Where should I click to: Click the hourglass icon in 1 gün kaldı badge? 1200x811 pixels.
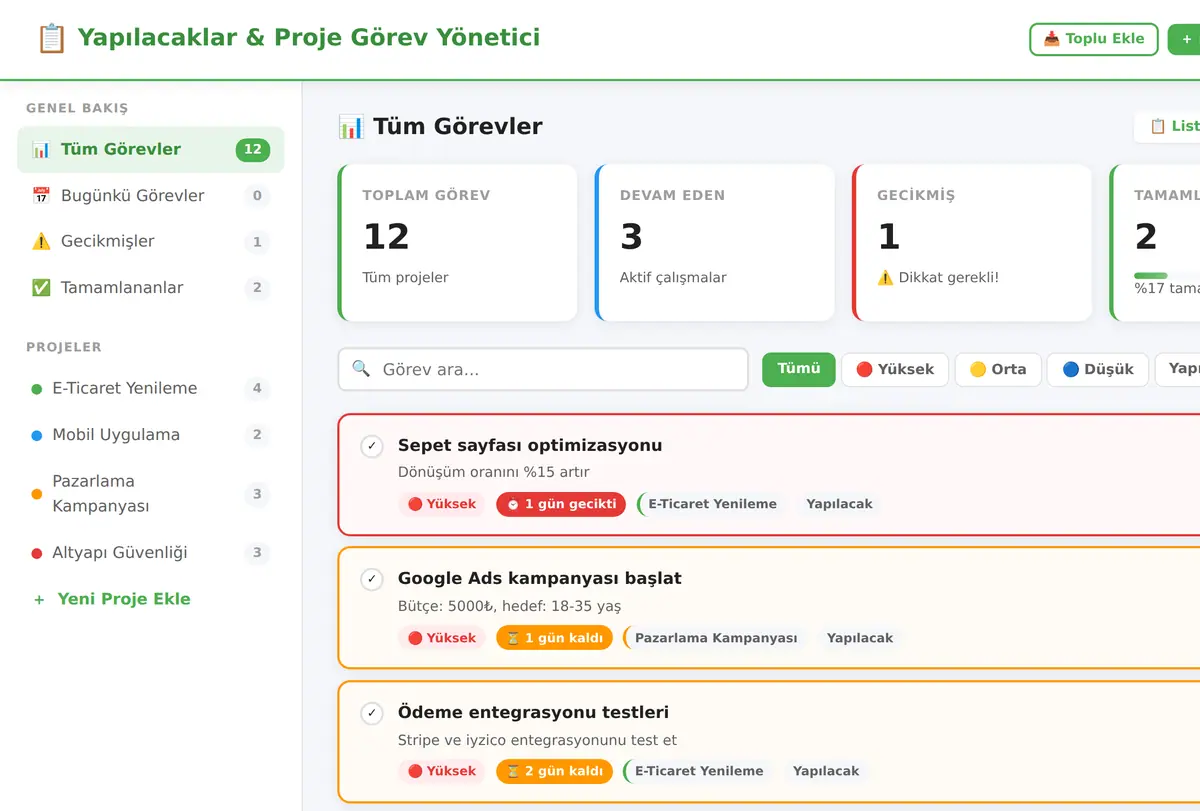coord(513,638)
